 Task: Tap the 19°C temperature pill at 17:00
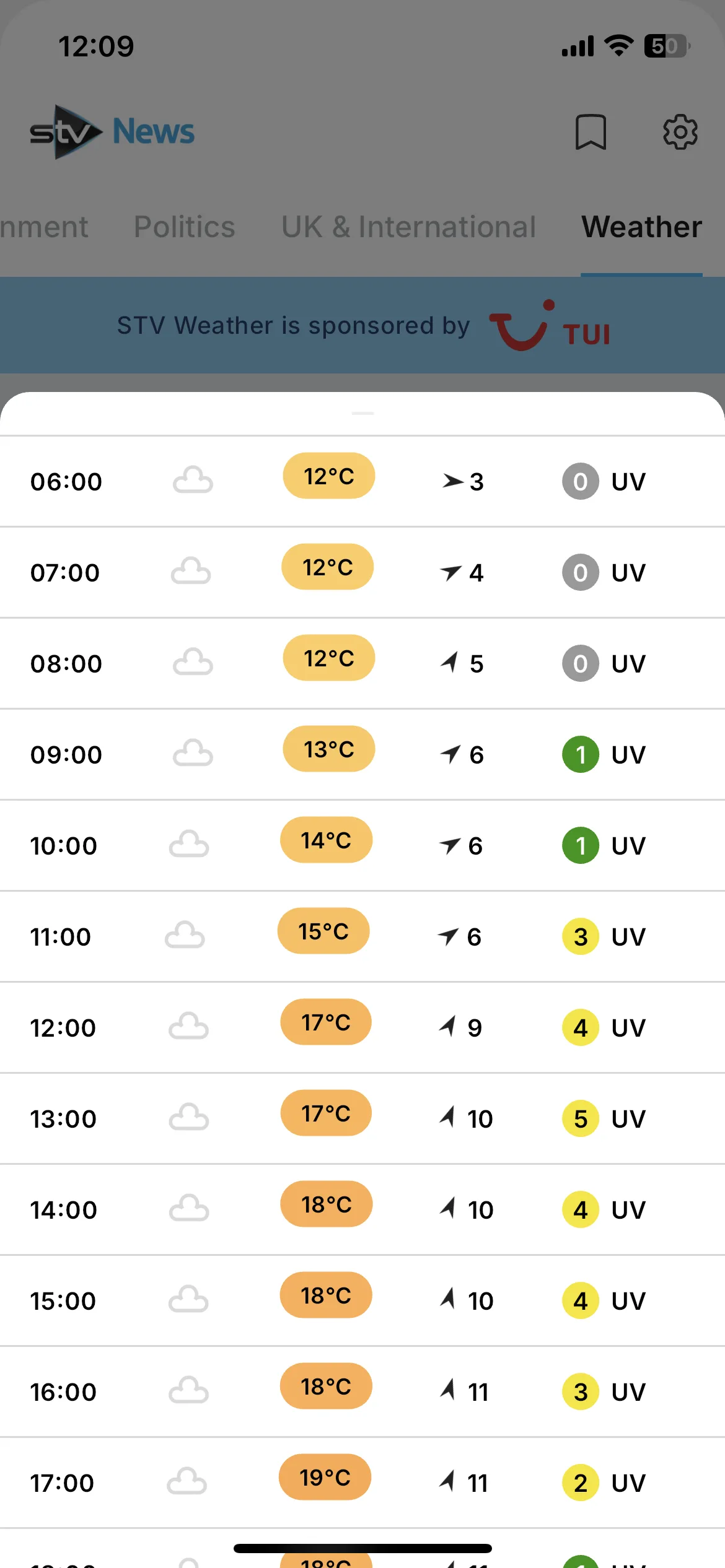click(x=325, y=1477)
